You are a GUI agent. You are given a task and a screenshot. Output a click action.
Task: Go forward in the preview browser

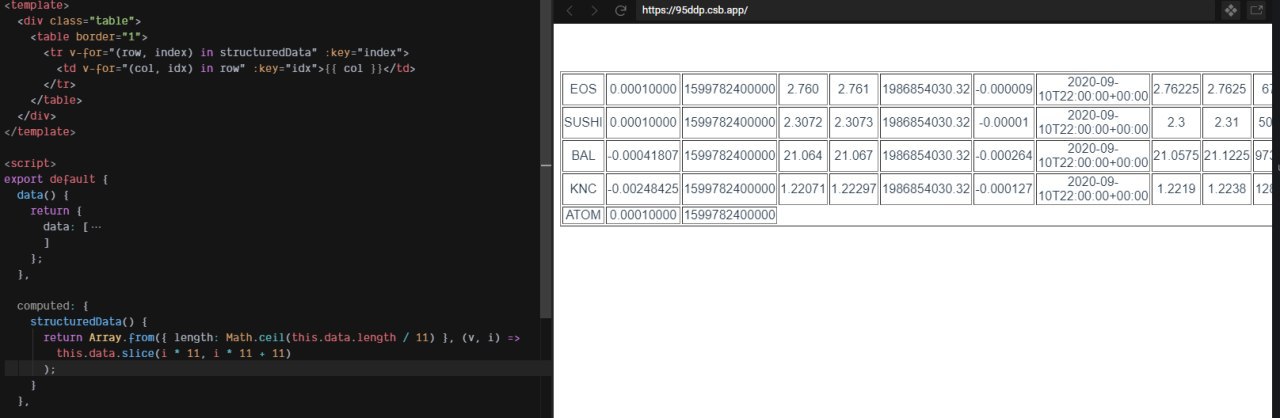pos(595,10)
